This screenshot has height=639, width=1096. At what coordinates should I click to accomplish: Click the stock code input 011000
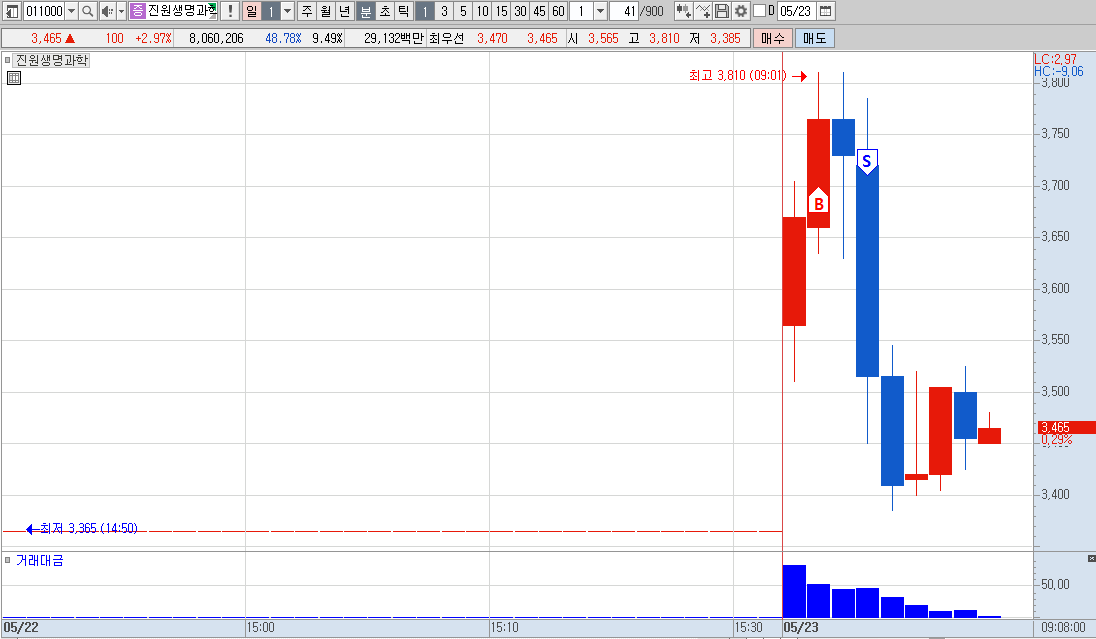pos(44,11)
